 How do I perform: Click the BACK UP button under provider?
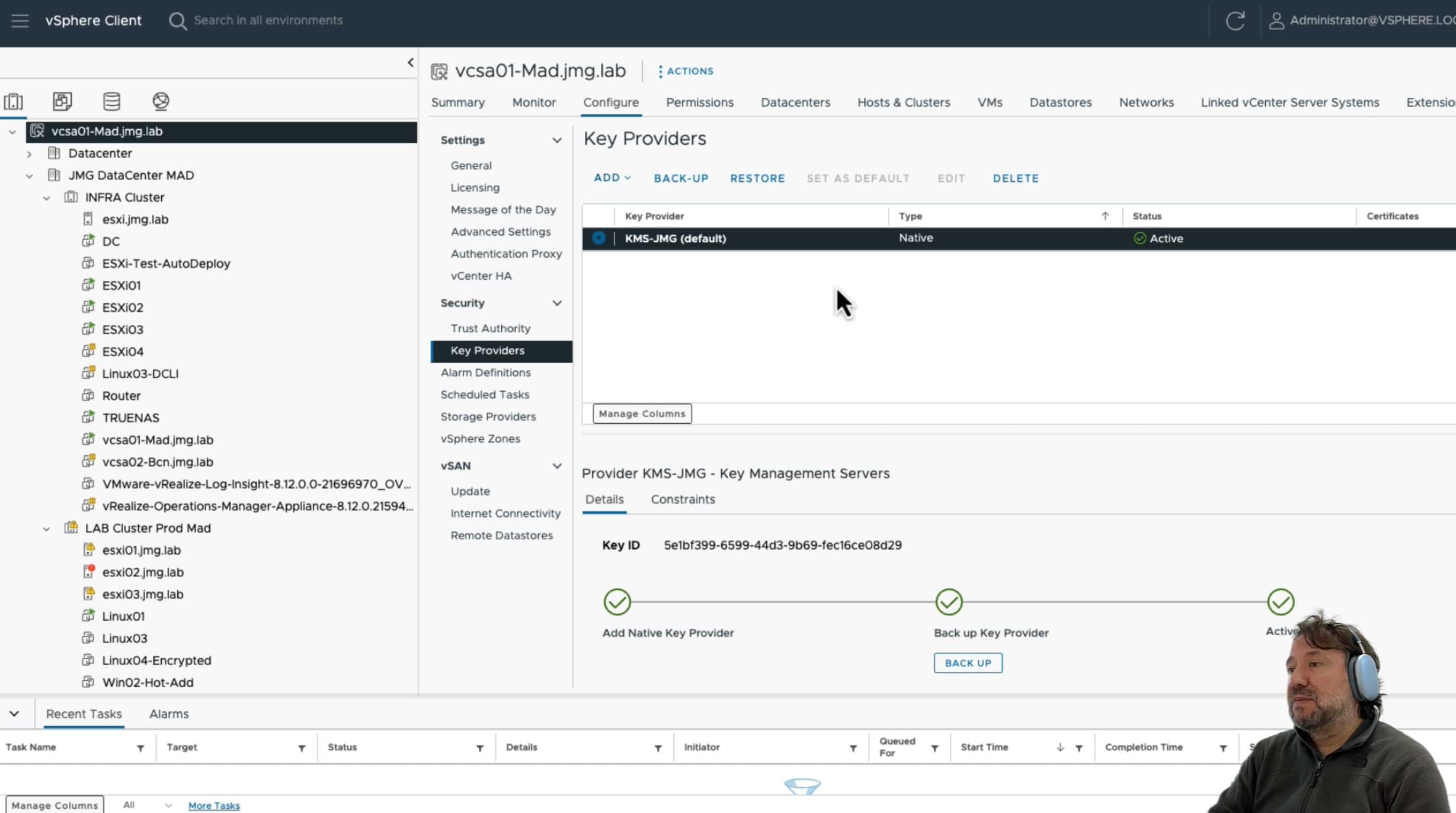pyautogui.click(x=968, y=663)
